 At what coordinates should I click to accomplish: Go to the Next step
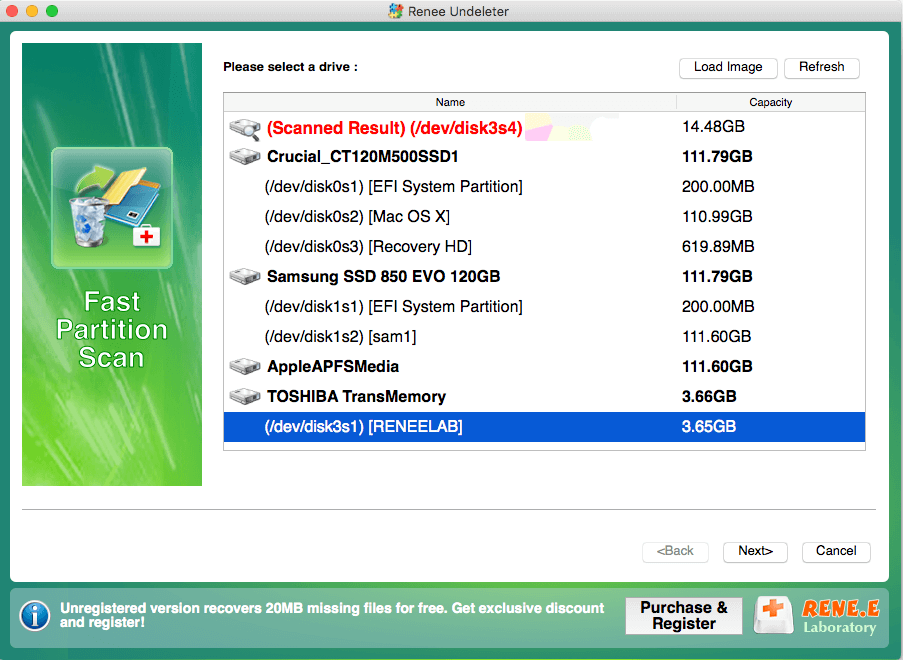point(755,551)
